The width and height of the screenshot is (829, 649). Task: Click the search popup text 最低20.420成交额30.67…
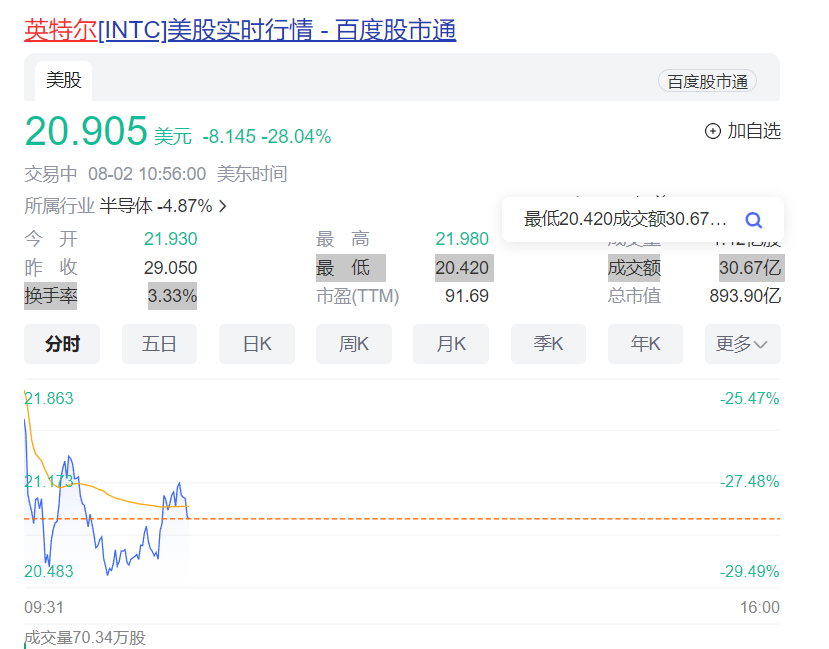pos(625,219)
